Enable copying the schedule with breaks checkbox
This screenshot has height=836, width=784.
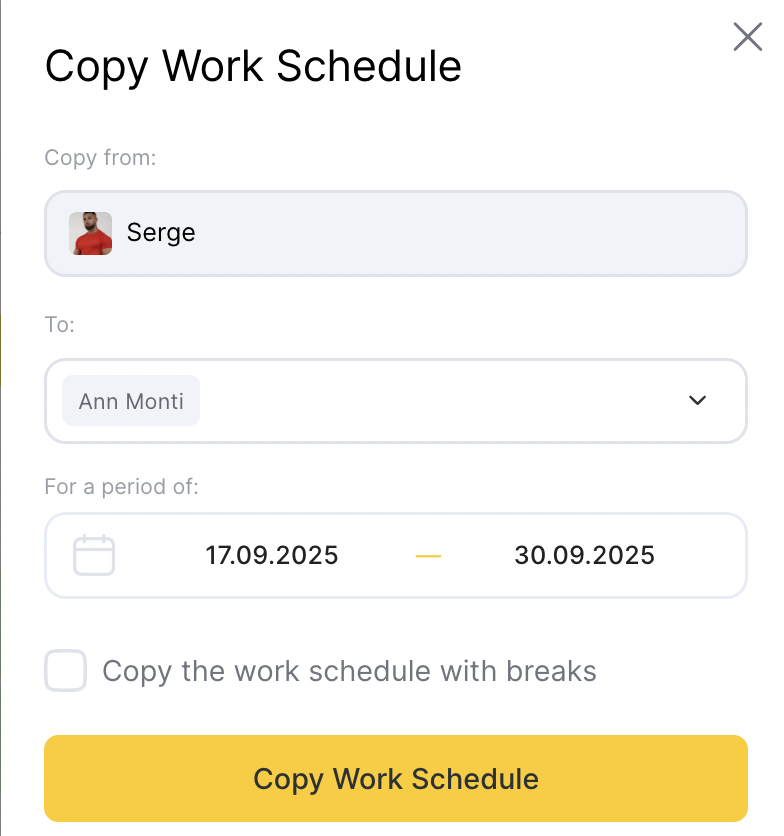pos(66,671)
